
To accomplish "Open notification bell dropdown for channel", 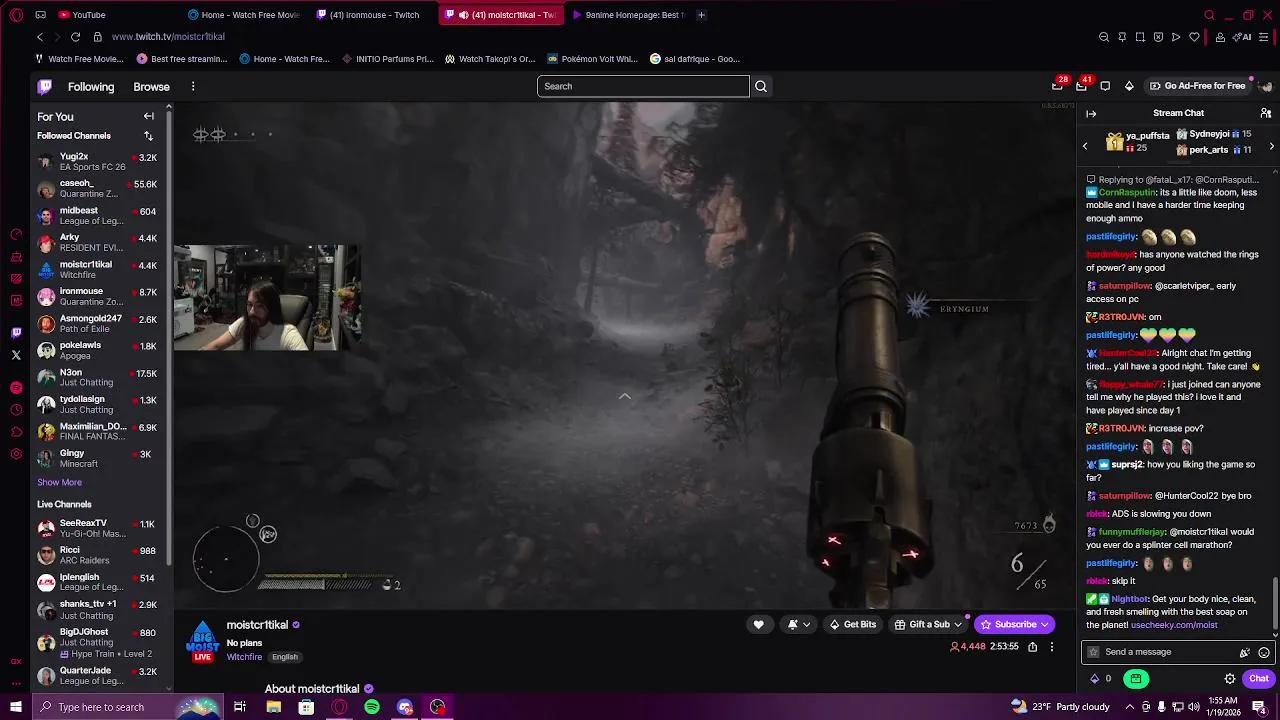I will (798, 625).
